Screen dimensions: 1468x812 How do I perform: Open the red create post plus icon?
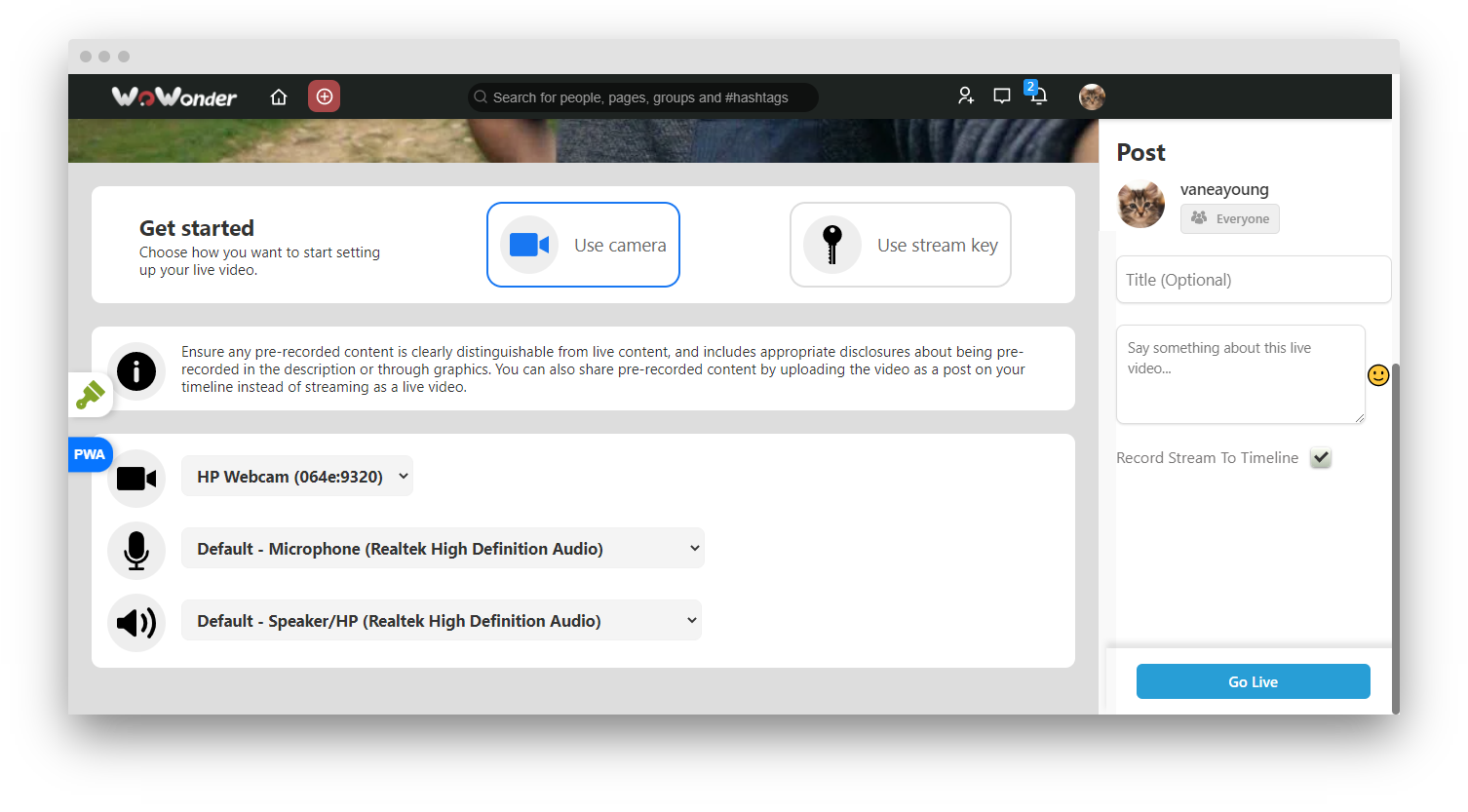pos(324,96)
